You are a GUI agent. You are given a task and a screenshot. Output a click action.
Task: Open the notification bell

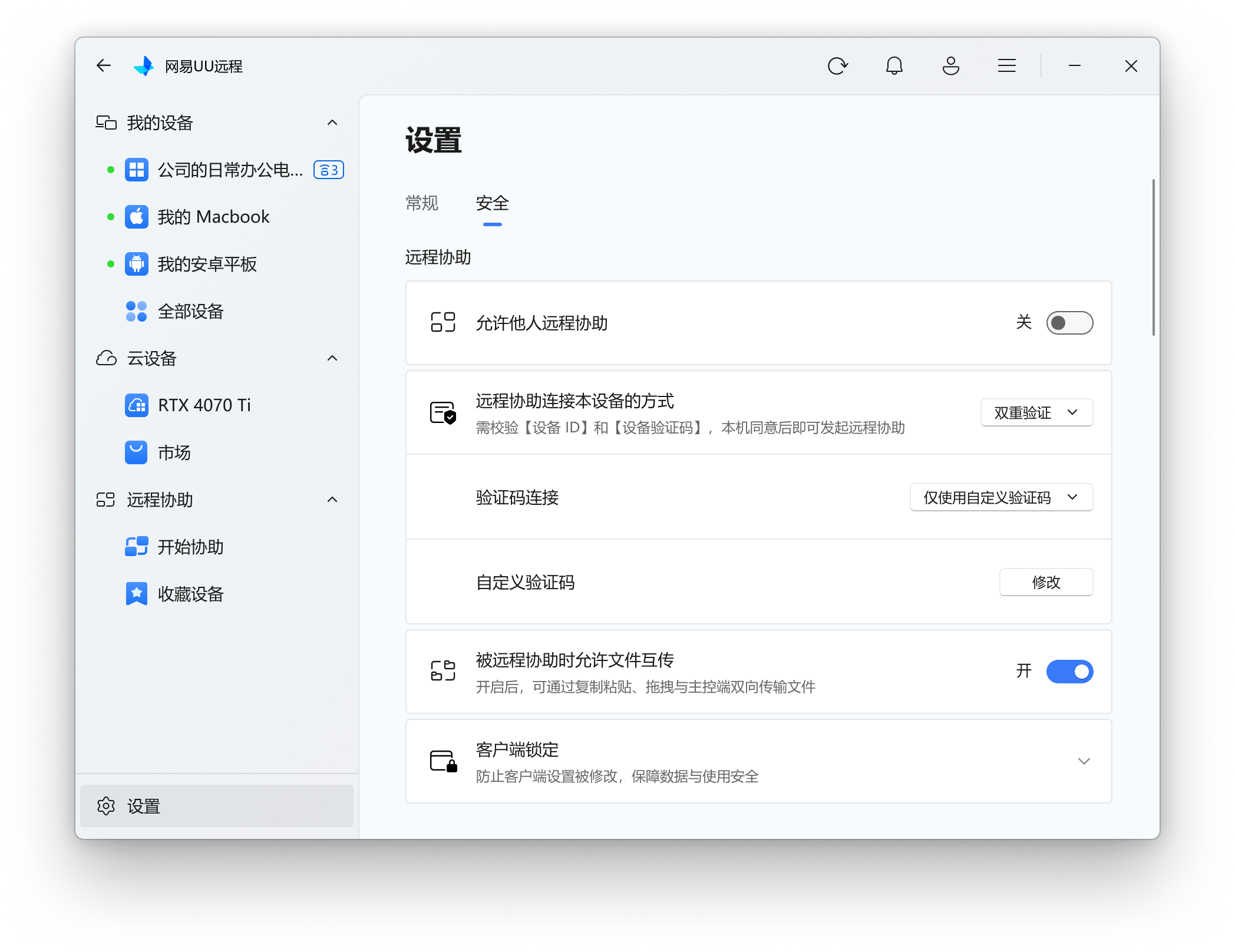[x=894, y=65]
